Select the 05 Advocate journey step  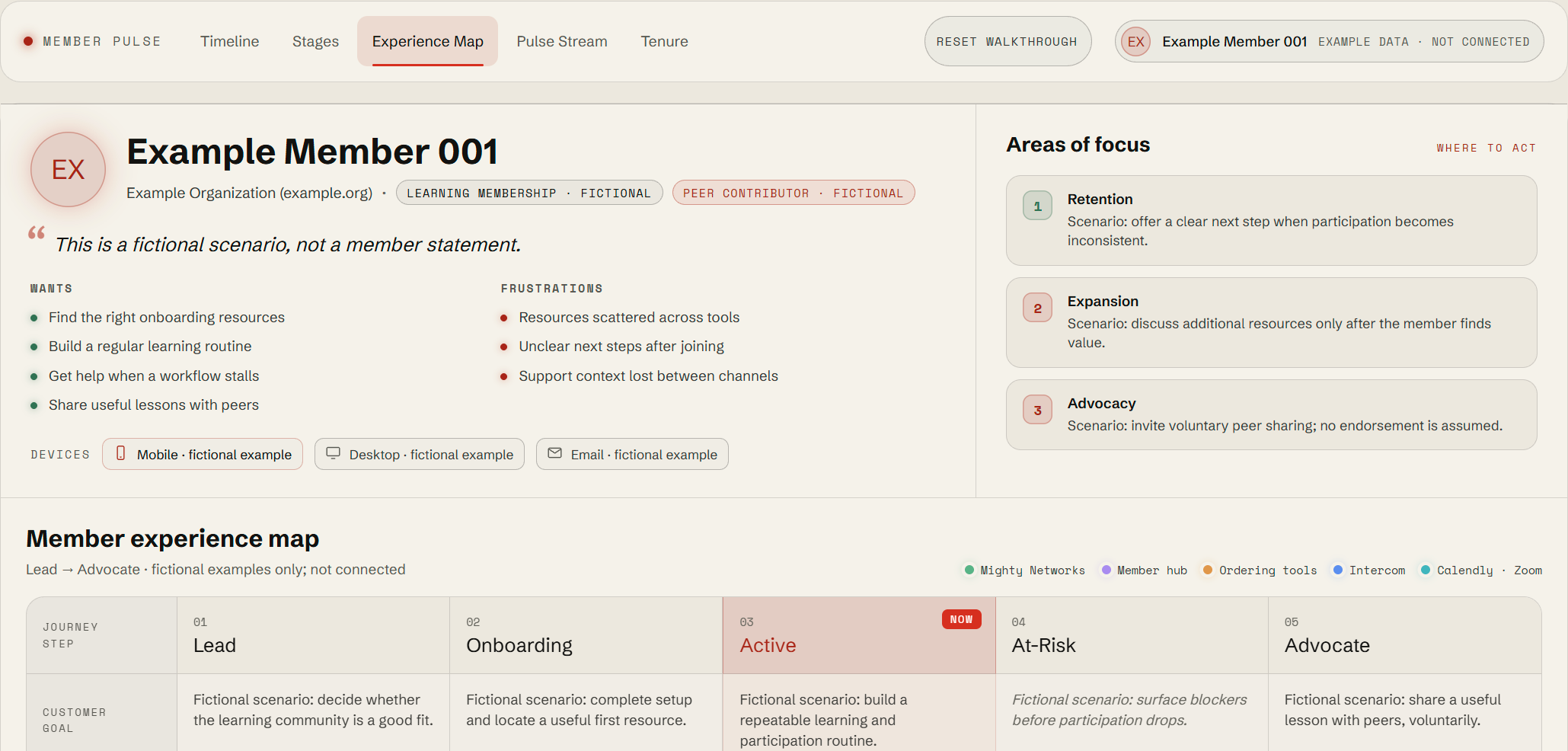tap(1404, 635)
